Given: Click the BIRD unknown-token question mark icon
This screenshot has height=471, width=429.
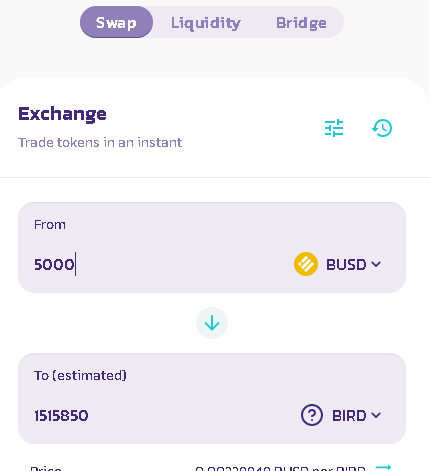Looking at the screenshot, I should point(312,415).
